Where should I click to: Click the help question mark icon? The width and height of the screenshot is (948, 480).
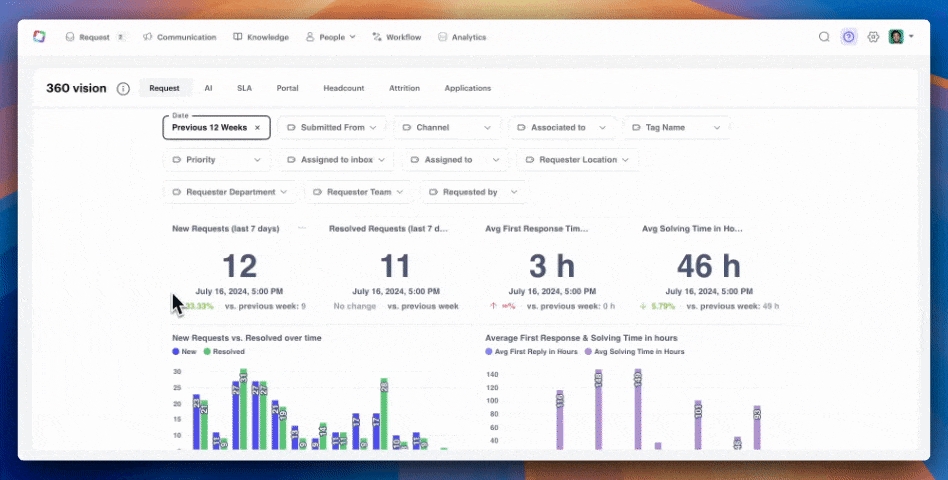849,37
